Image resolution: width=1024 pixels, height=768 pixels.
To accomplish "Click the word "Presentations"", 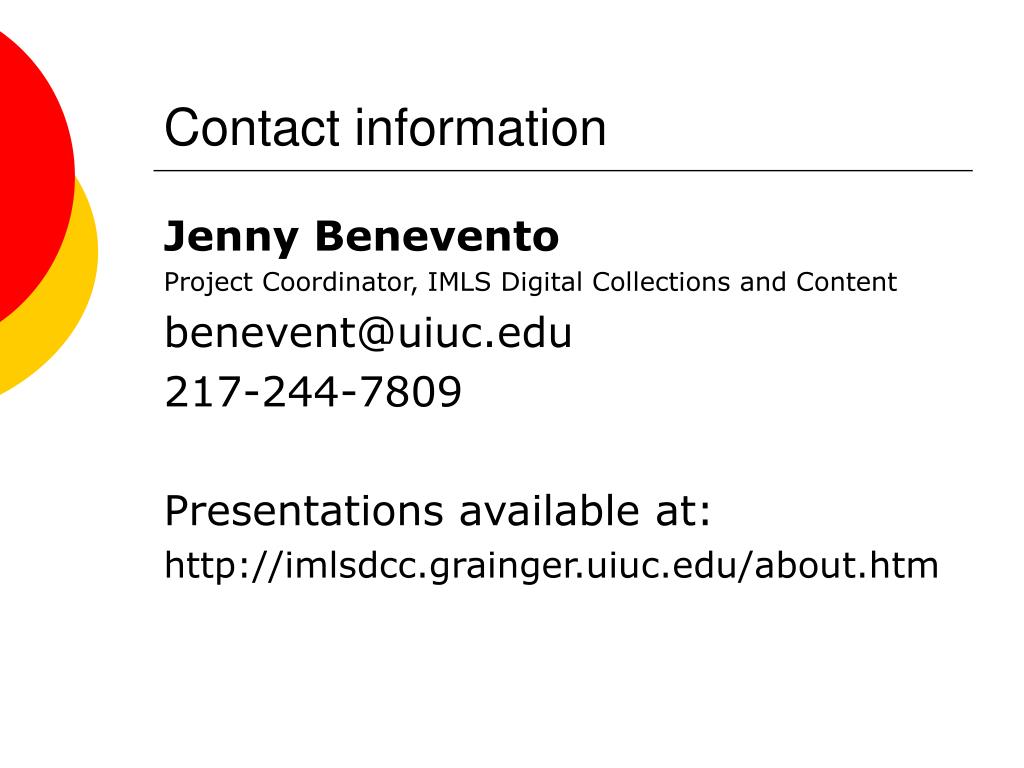I will tap(304, 511).
